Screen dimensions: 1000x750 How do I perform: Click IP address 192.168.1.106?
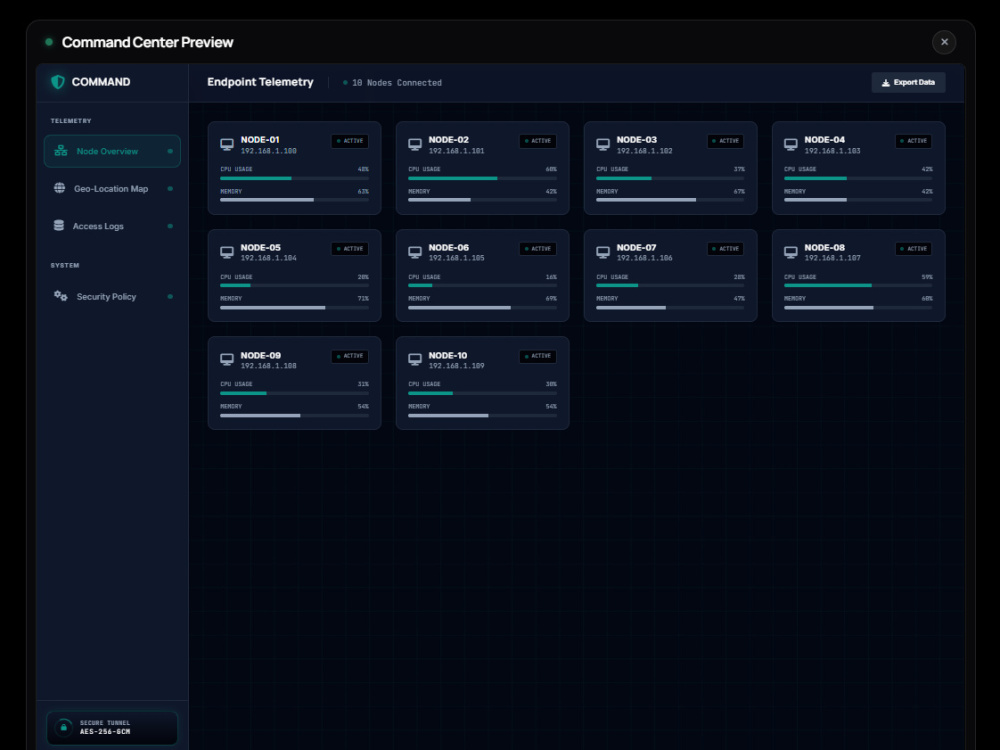644,258
